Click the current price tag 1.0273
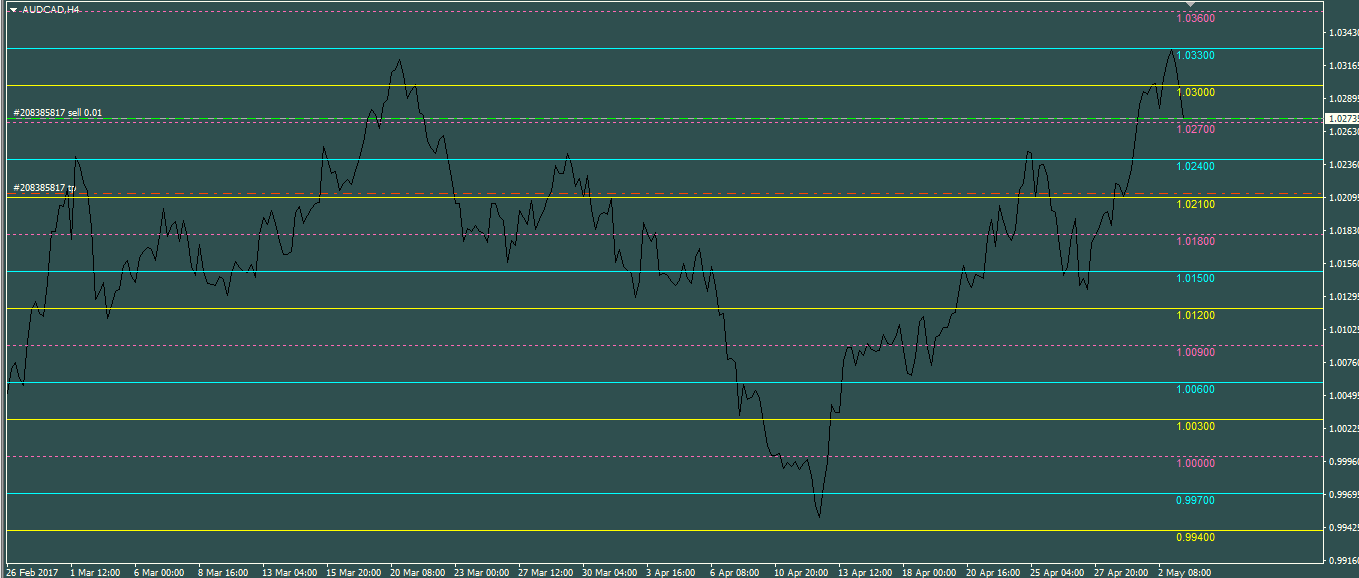 click(1341, 119)
